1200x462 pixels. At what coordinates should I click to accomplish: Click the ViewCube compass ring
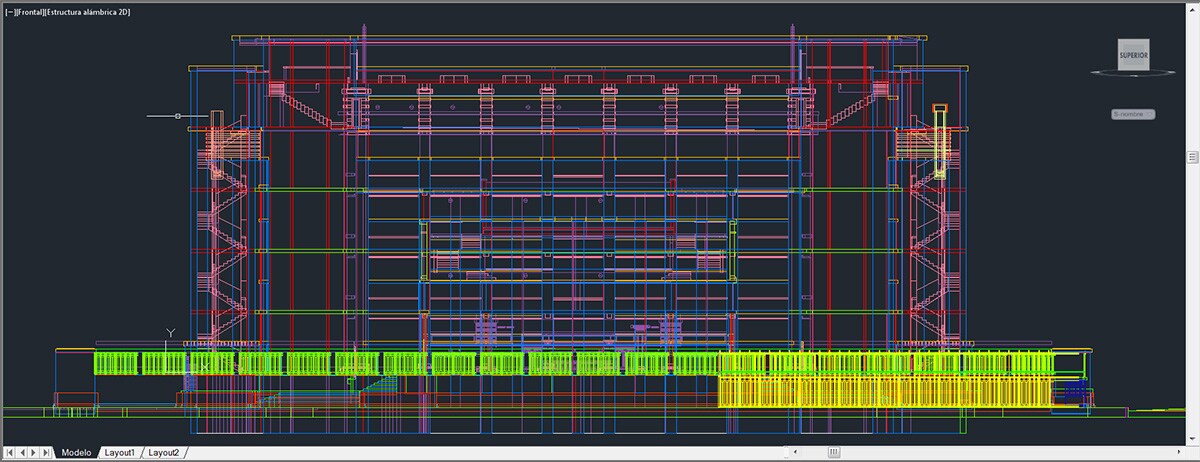[1134, 73]
